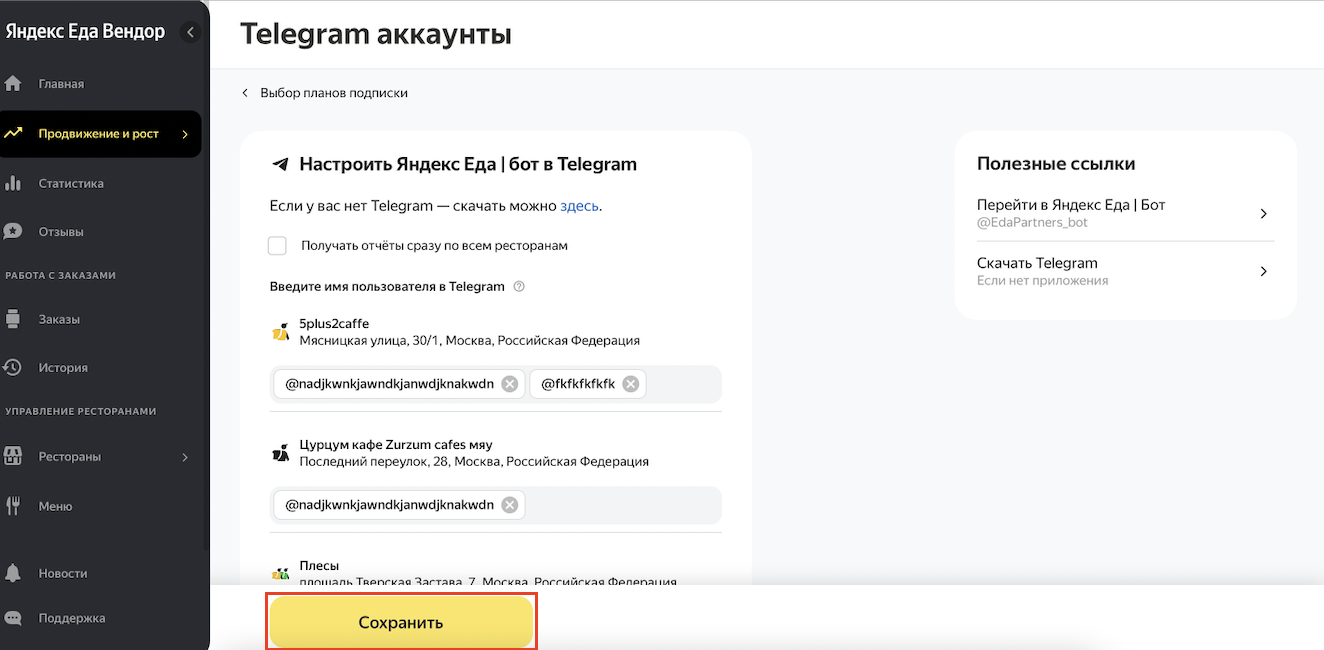Click the Меню fork and knife icon
1324x650 pixels.
coord(13,505)
